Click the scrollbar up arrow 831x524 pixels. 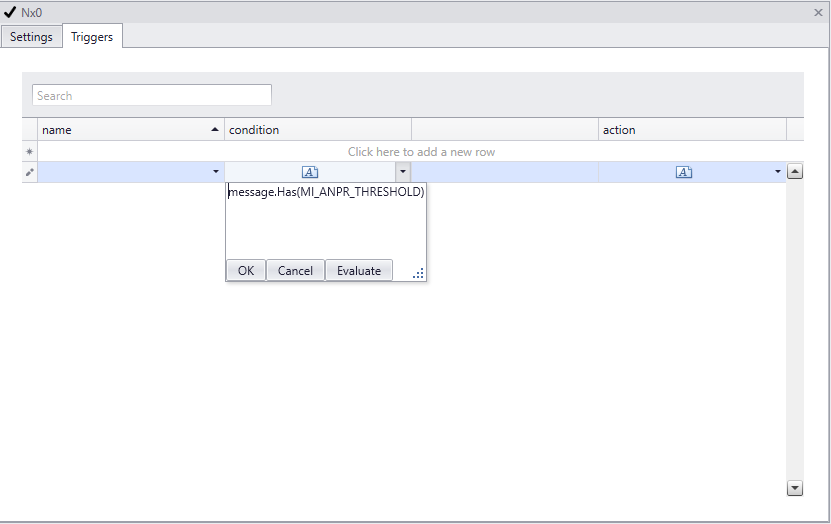794,171
